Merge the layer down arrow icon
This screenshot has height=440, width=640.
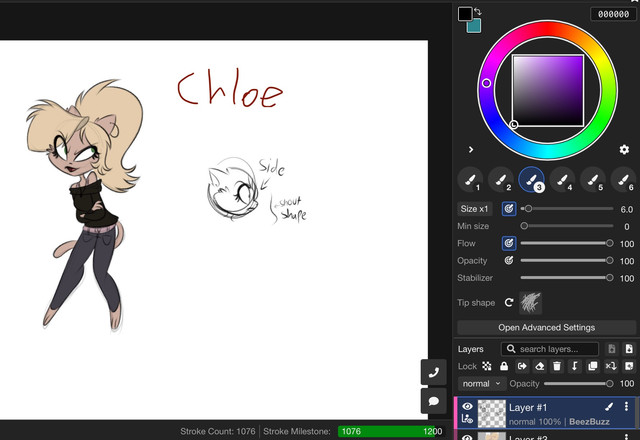(x=575, y=366)
